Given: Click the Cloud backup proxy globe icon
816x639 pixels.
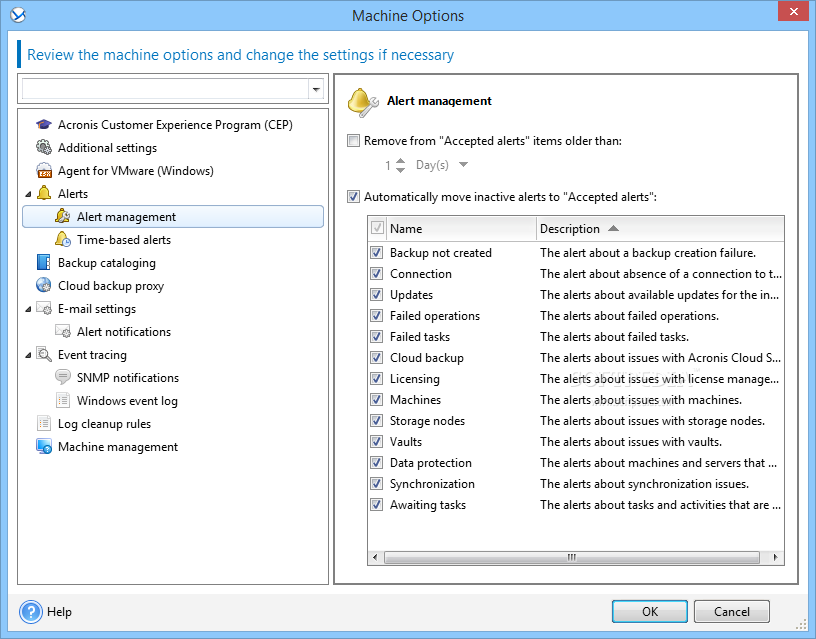Looking at the screenshot, I should [x=44, y=285].
